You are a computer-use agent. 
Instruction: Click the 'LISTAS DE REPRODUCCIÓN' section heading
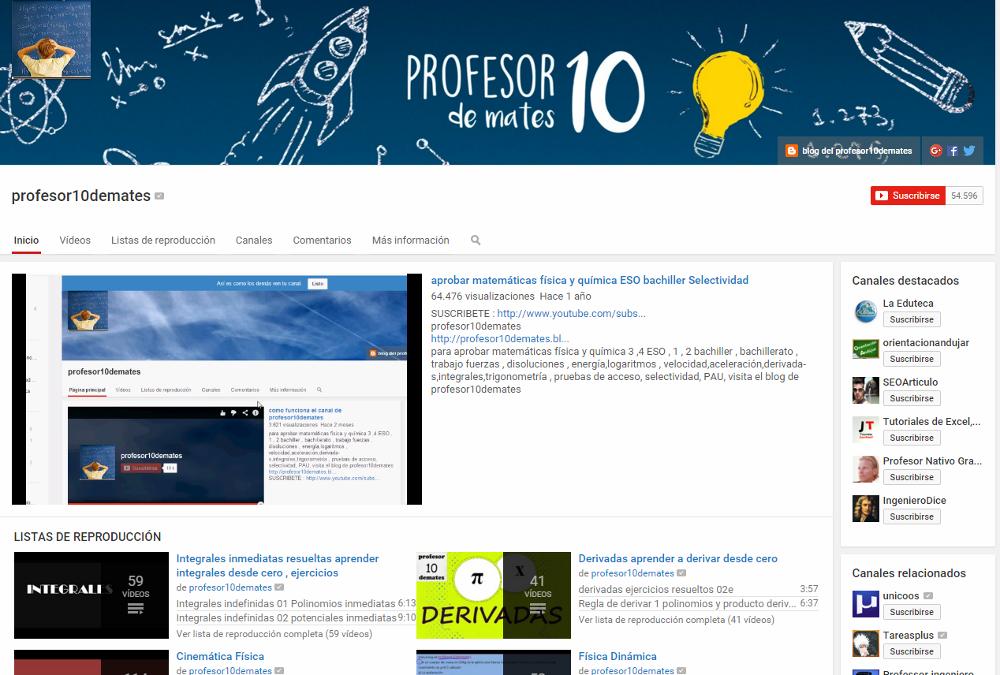(x=87, y=537)
